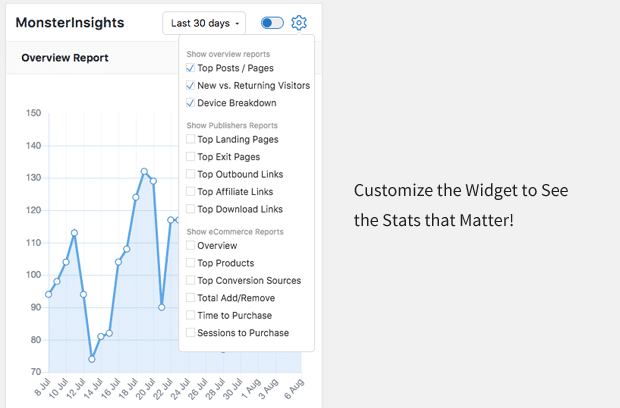Enable Top Landing Pages report
This screenshot has height=408, width=620.
(190, 139)
